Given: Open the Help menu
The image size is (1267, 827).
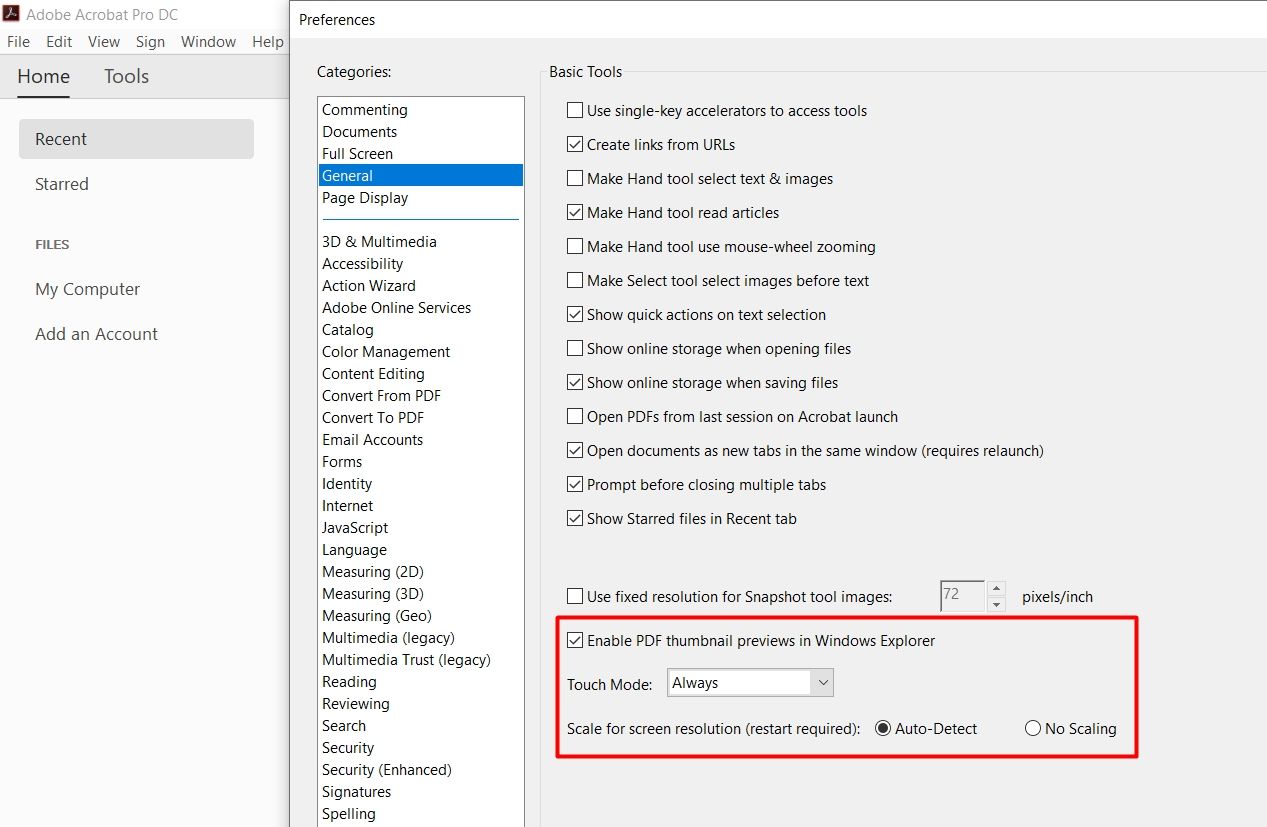Looking at the screenshot, I should pos(268,42).
